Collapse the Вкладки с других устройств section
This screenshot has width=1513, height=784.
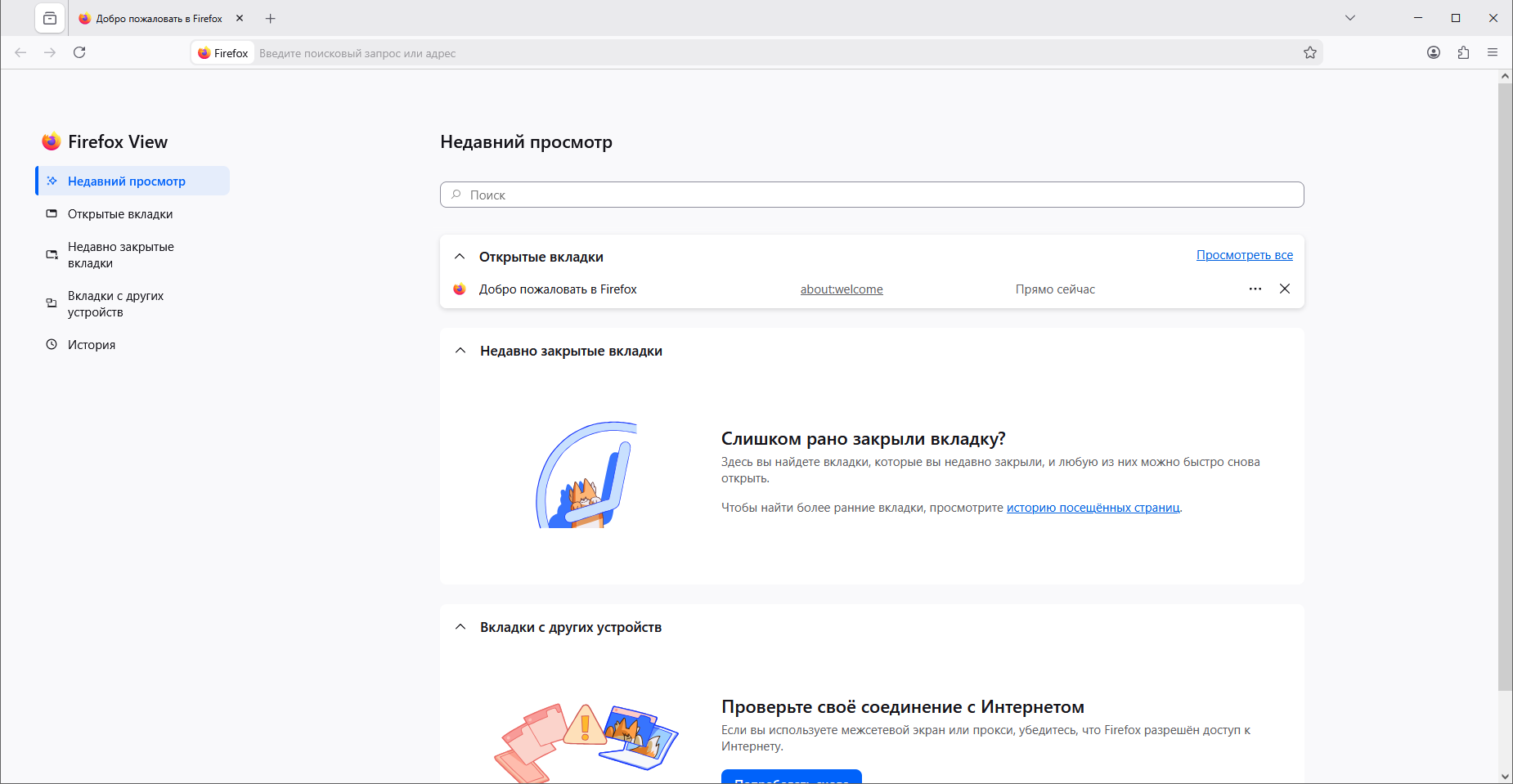tap(460, 627)
